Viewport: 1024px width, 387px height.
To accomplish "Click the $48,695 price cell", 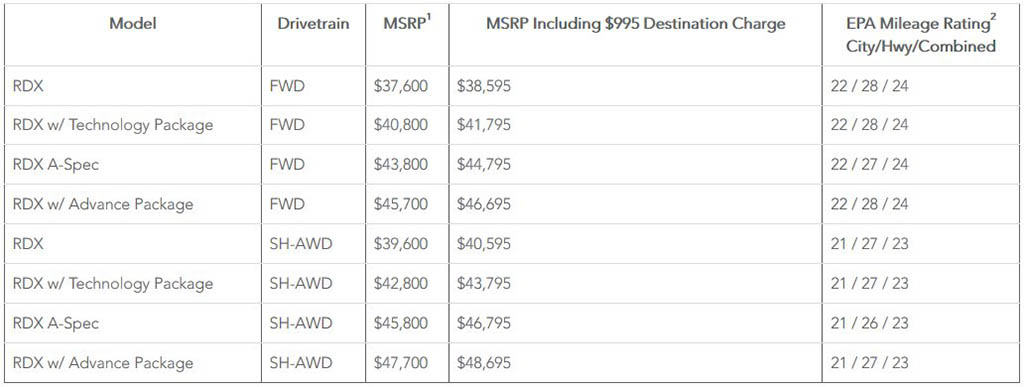I will coord(484,363).
